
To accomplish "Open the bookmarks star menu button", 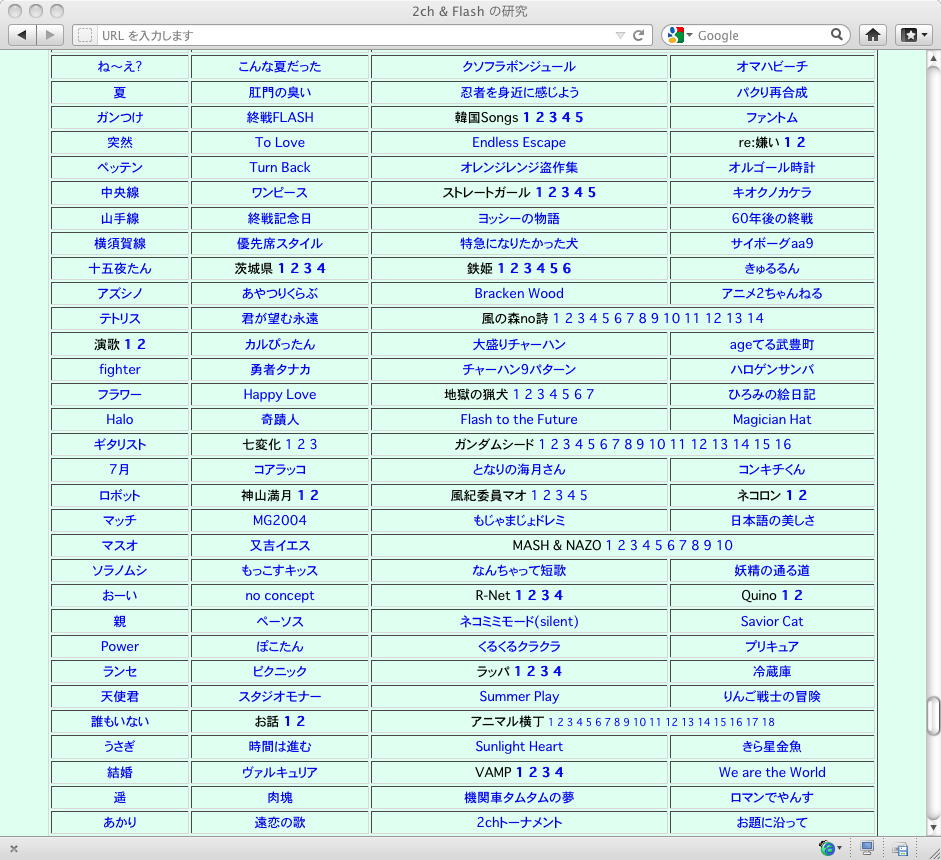I will click(915, 35).
